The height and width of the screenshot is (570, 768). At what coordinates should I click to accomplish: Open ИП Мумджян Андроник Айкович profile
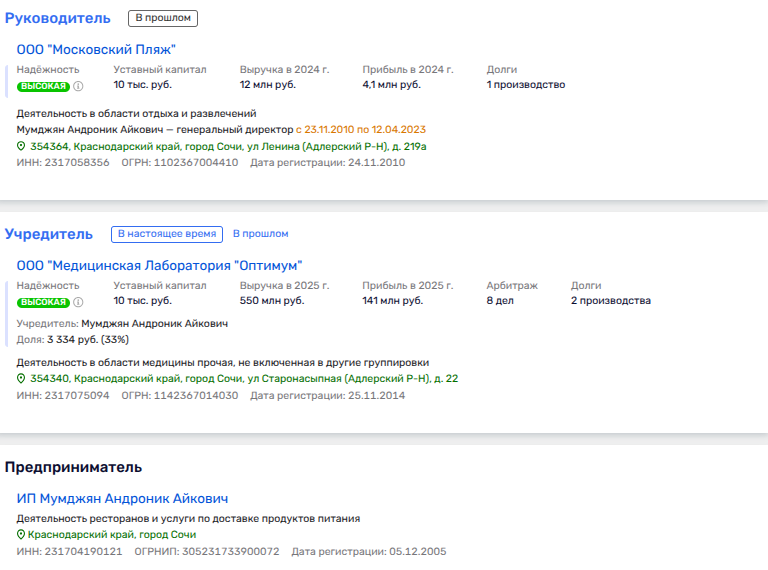(123, 498)
